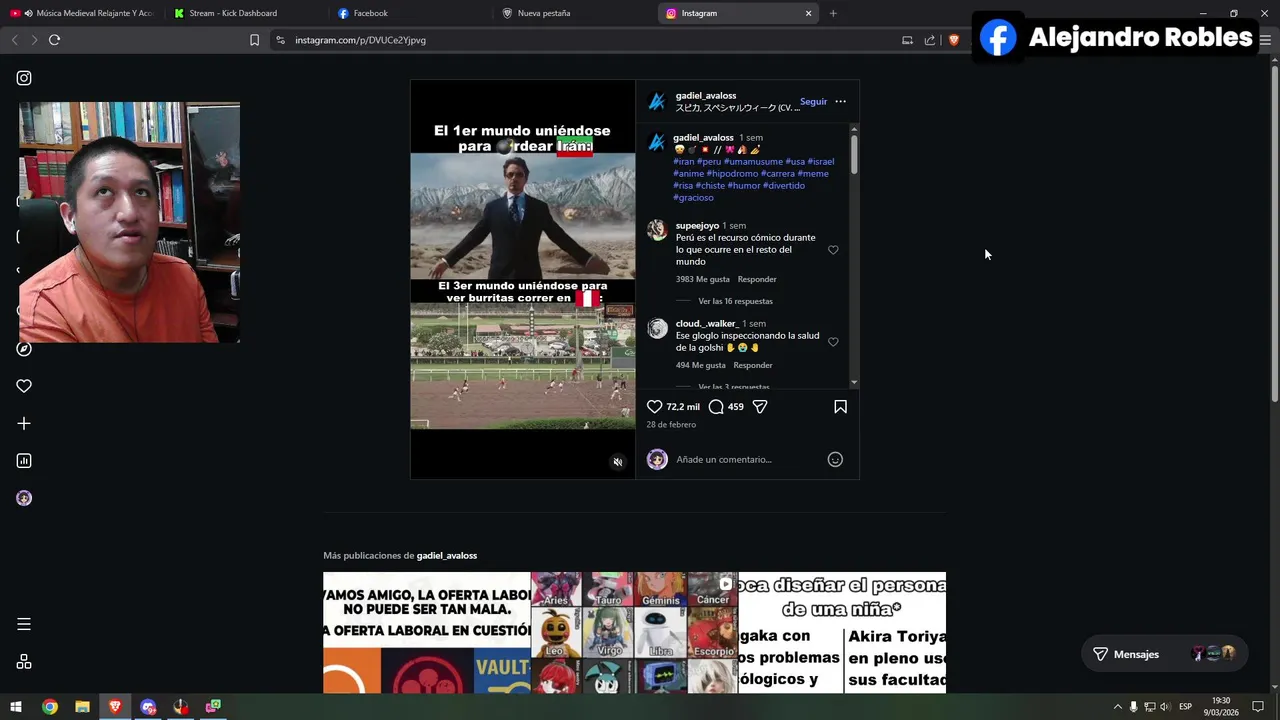Open the dashboard bar-chart icon in the sidebar
The image size is (1280, 720).
pos(24,461)
